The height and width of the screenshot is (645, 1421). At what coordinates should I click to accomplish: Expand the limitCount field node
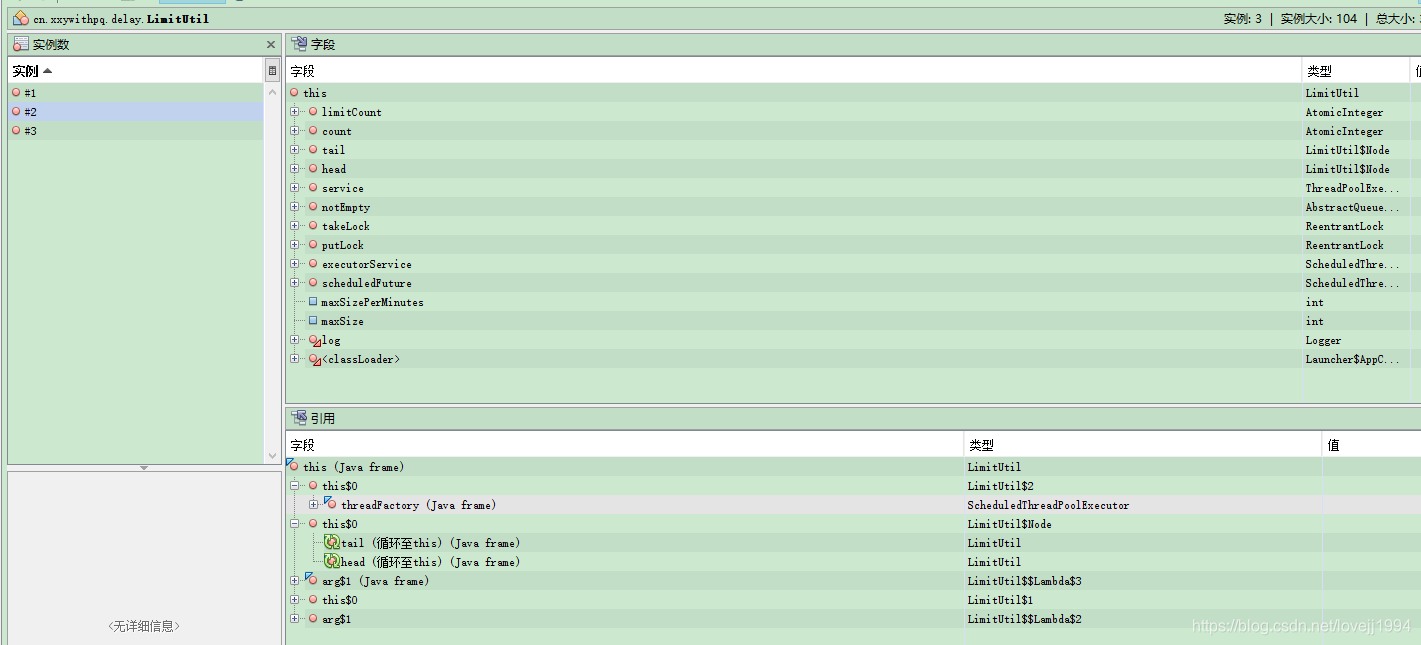tap(295, 112)
